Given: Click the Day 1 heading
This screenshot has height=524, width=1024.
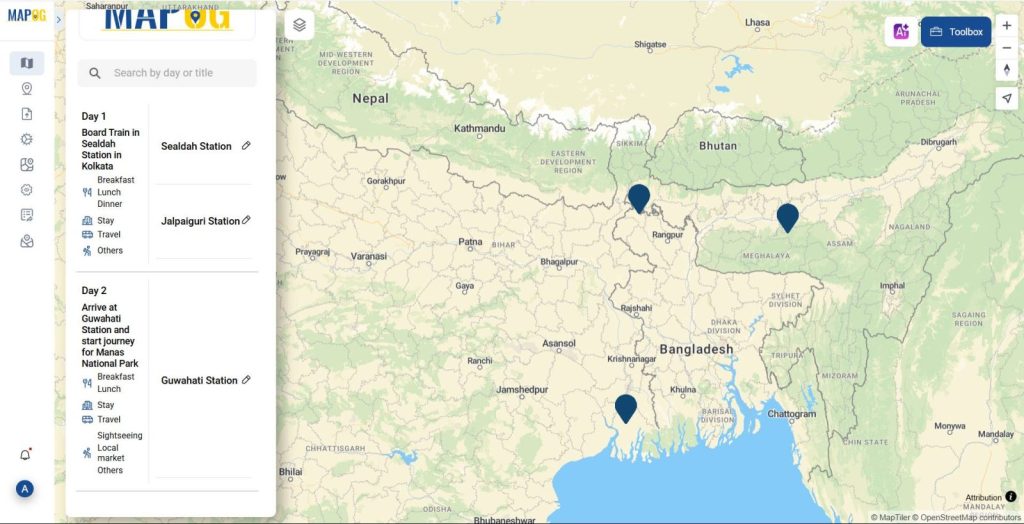Looking at the screenshot, I should pos(94,116).
